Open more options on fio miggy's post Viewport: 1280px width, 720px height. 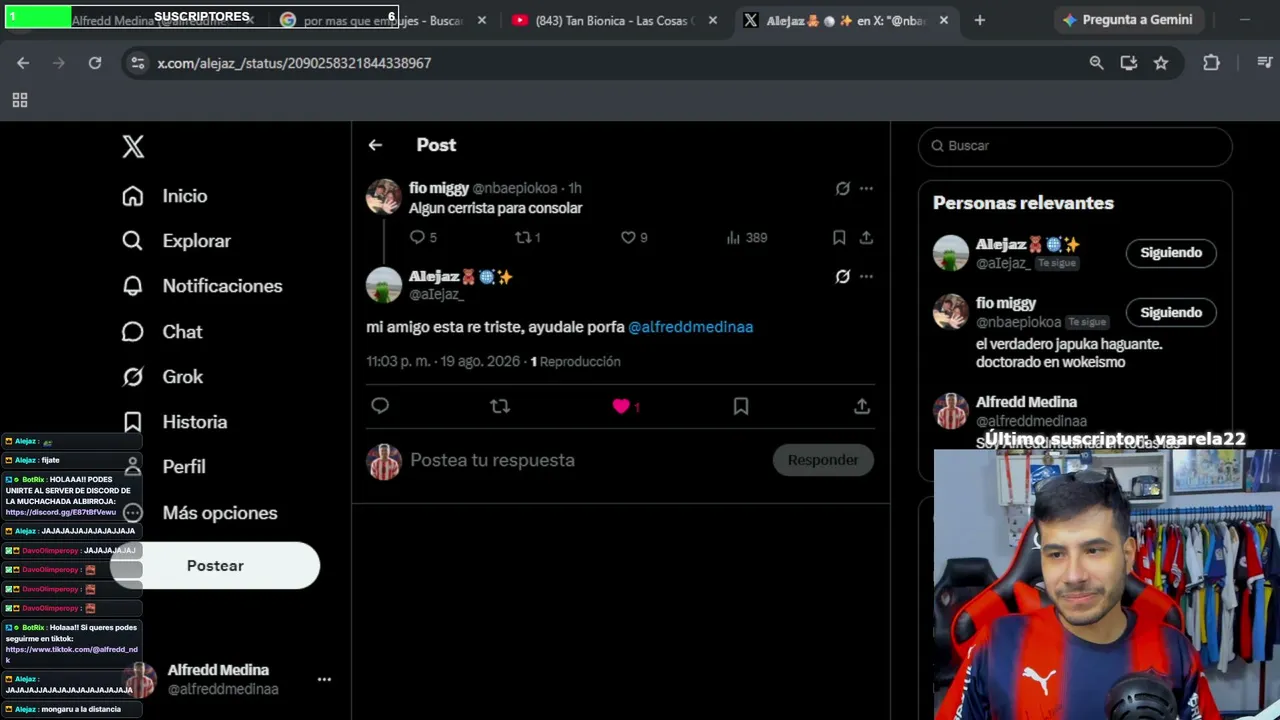point(866,188)
